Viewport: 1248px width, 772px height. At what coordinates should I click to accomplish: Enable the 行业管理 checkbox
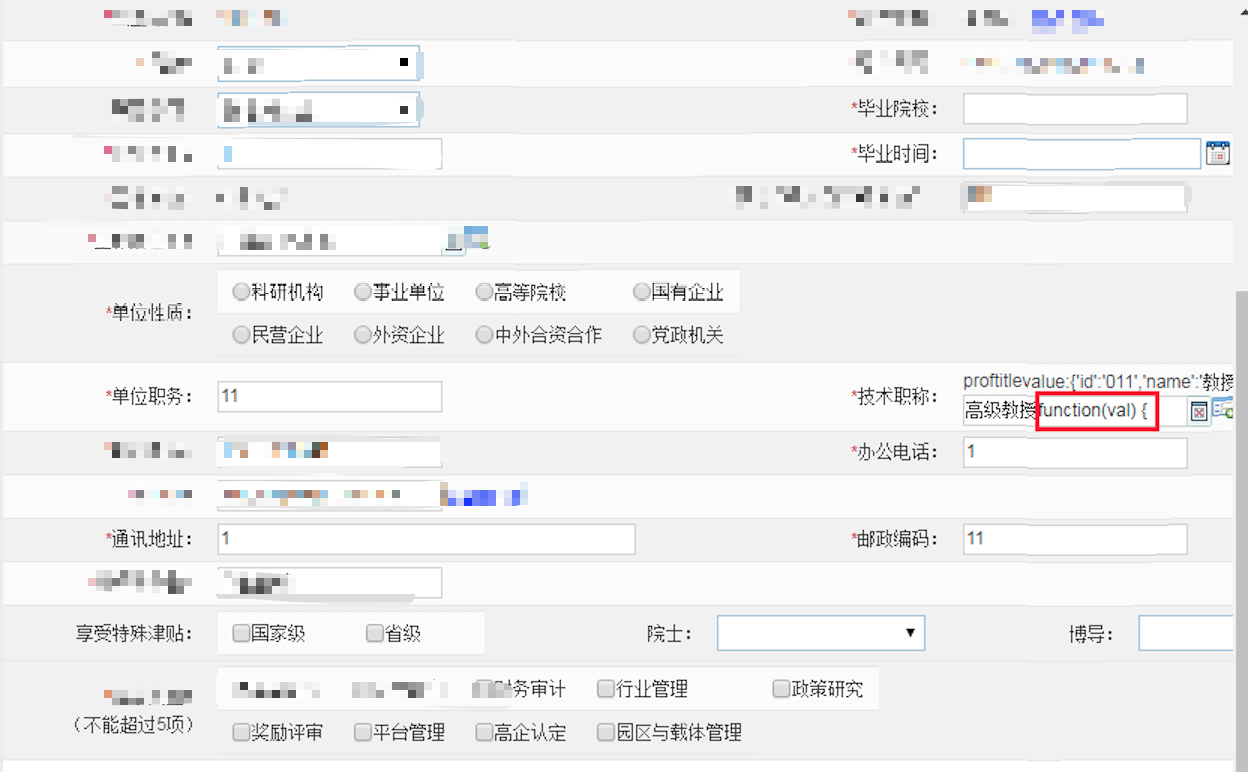pyautogui.click(x=605, y=689)
